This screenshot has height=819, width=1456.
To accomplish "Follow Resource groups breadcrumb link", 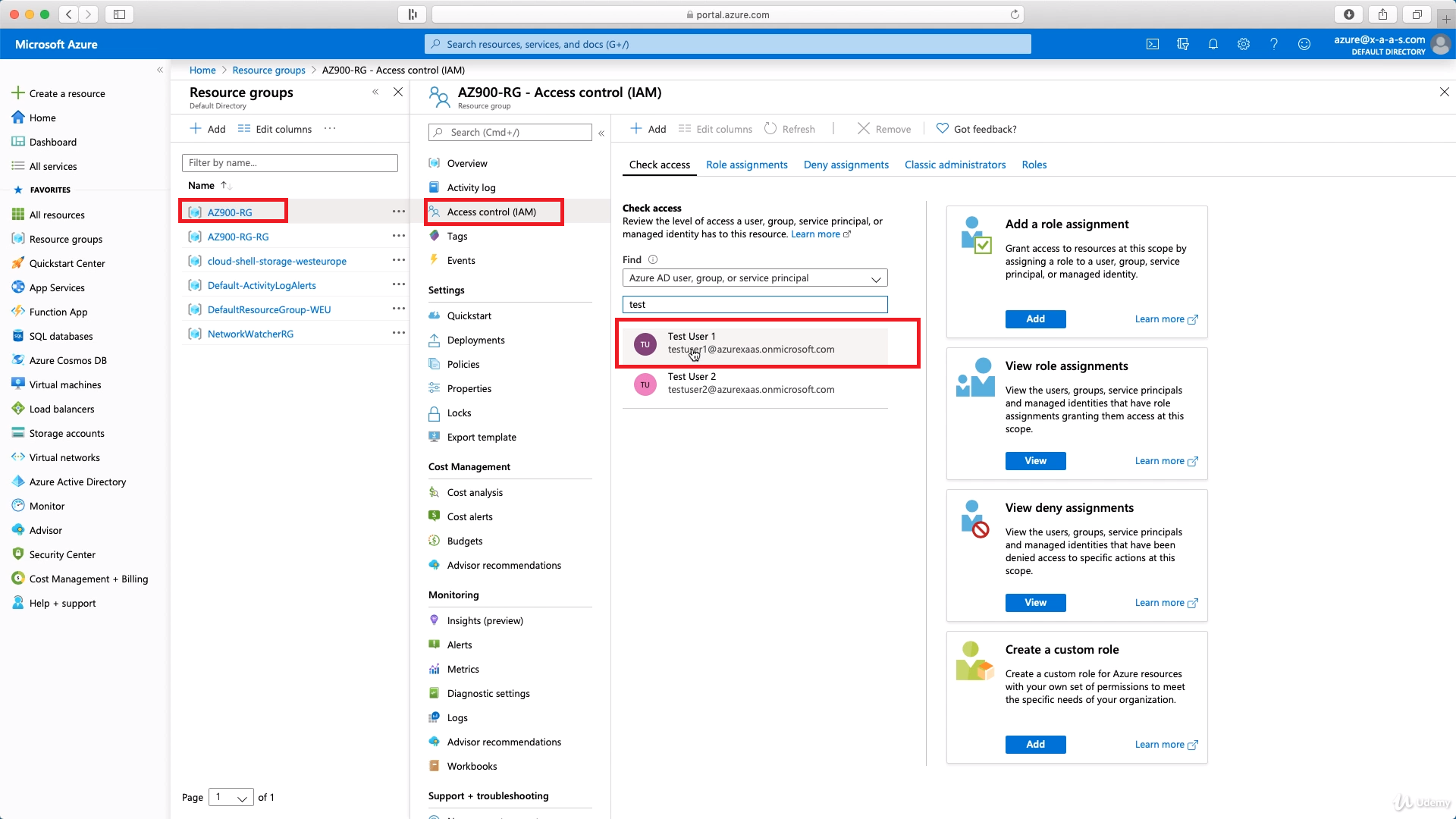I will [x=268, y=70].
